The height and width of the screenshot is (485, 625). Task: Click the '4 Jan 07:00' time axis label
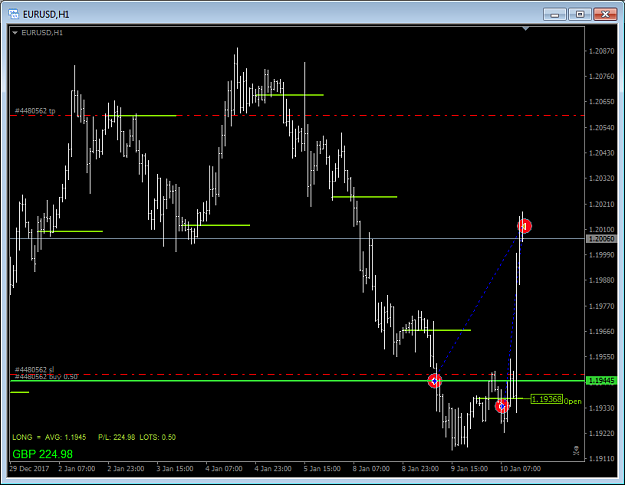tap(224, 469)
